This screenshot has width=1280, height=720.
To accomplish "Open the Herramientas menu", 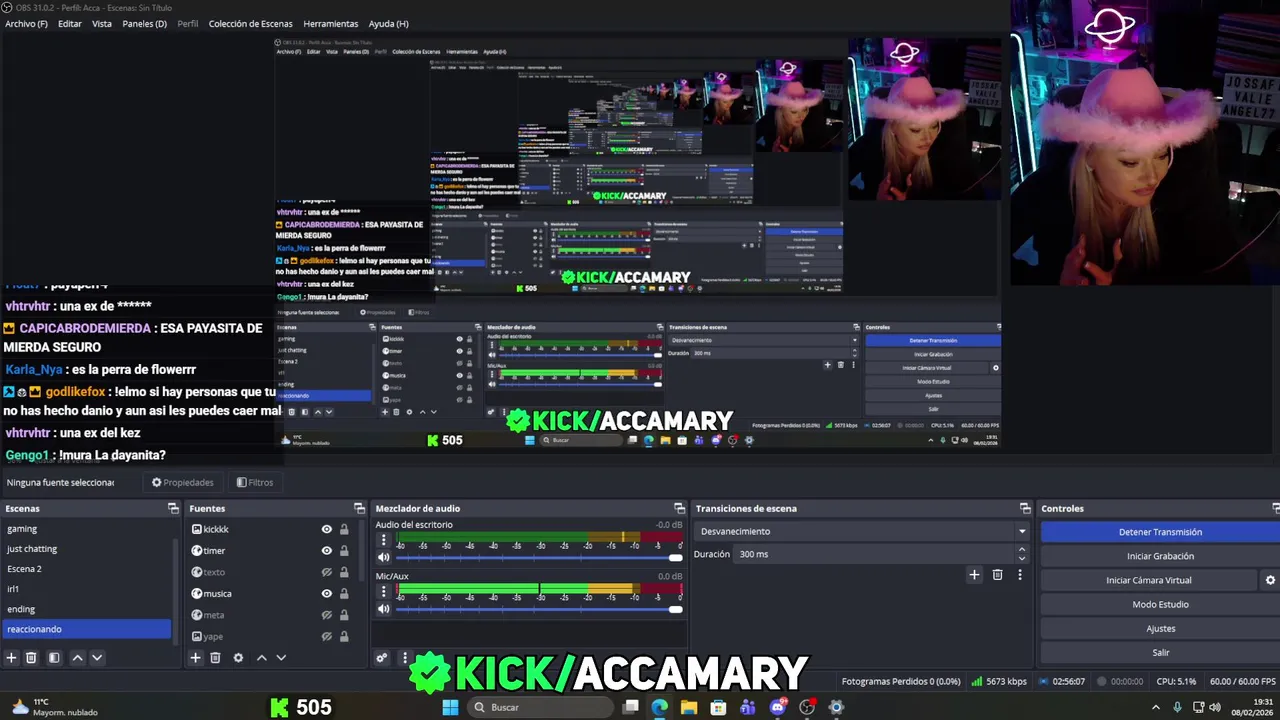I will pyautogui.click(x=331, y=23).
